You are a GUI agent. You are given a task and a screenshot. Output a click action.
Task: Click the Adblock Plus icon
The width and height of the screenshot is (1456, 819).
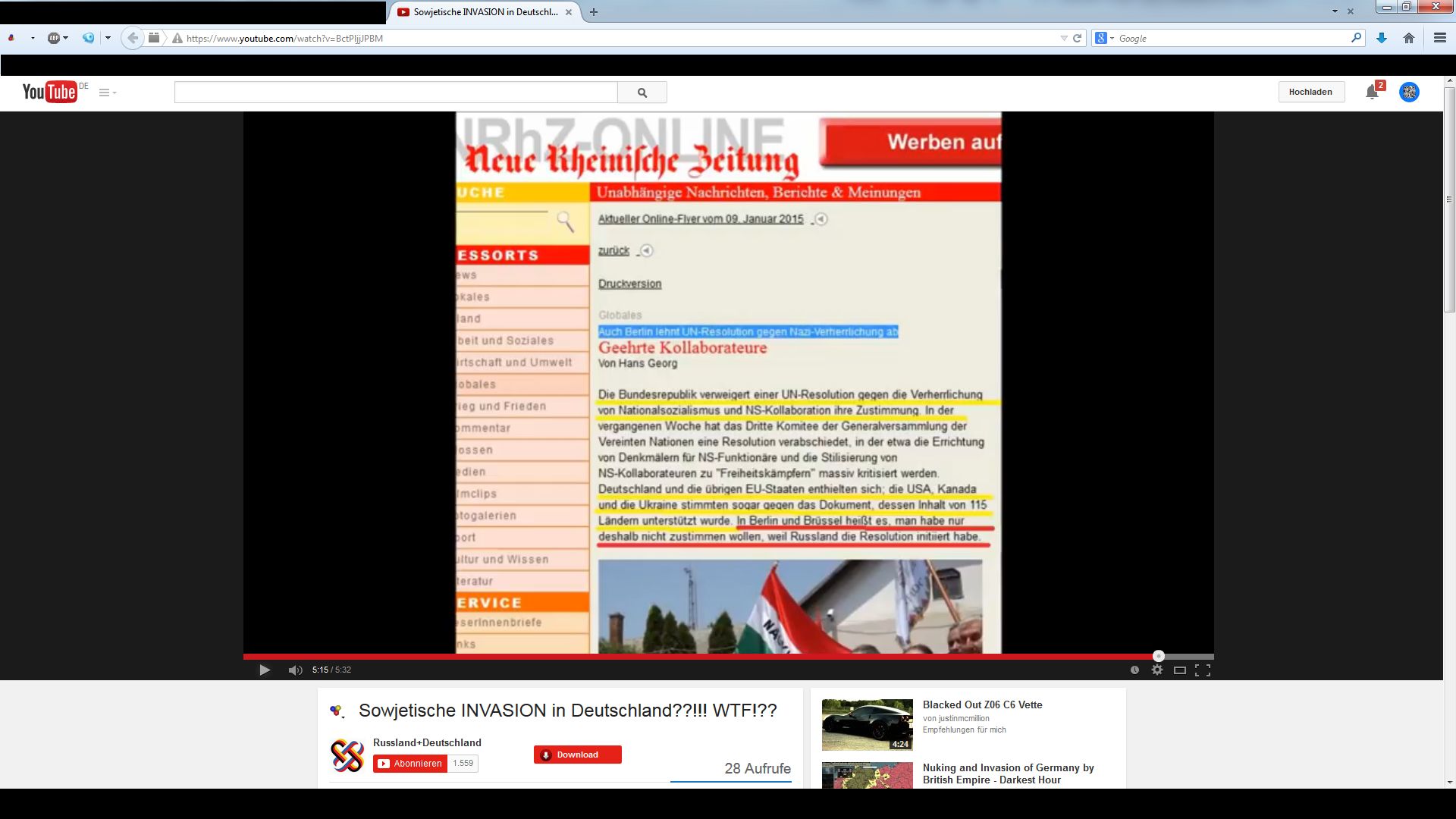(x=54, y=38)
